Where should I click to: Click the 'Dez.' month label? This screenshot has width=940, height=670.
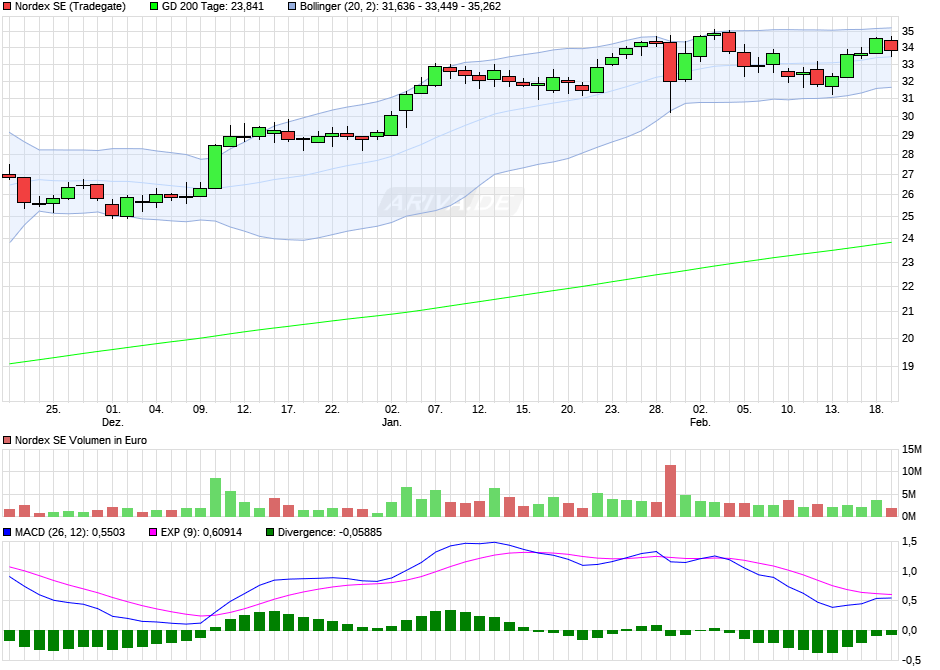[113, 422]
